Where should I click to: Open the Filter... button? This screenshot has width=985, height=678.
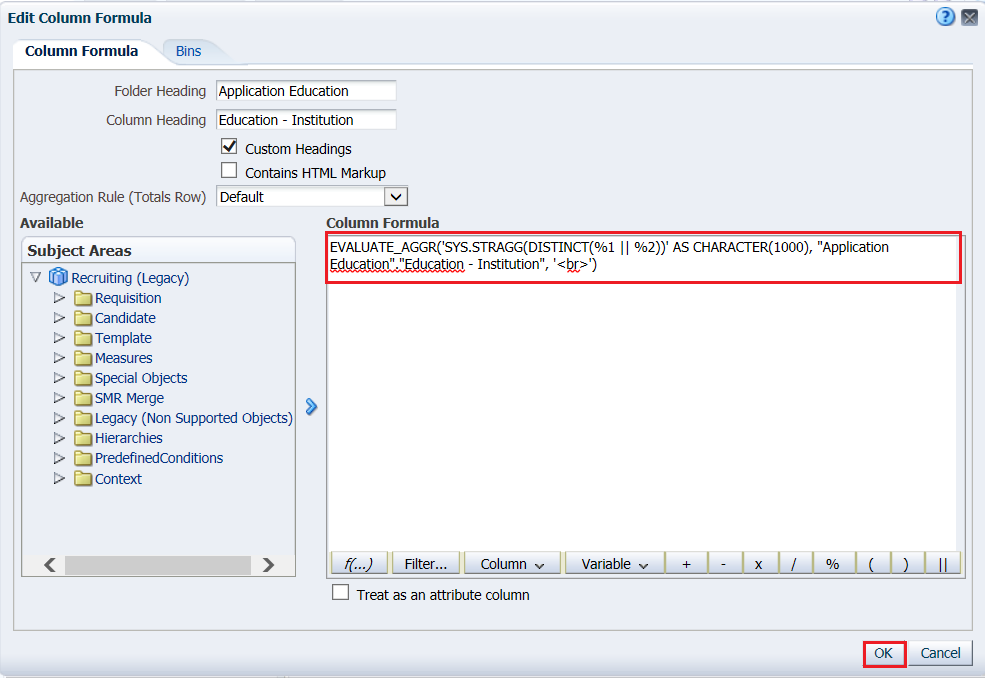click(426, 564)
